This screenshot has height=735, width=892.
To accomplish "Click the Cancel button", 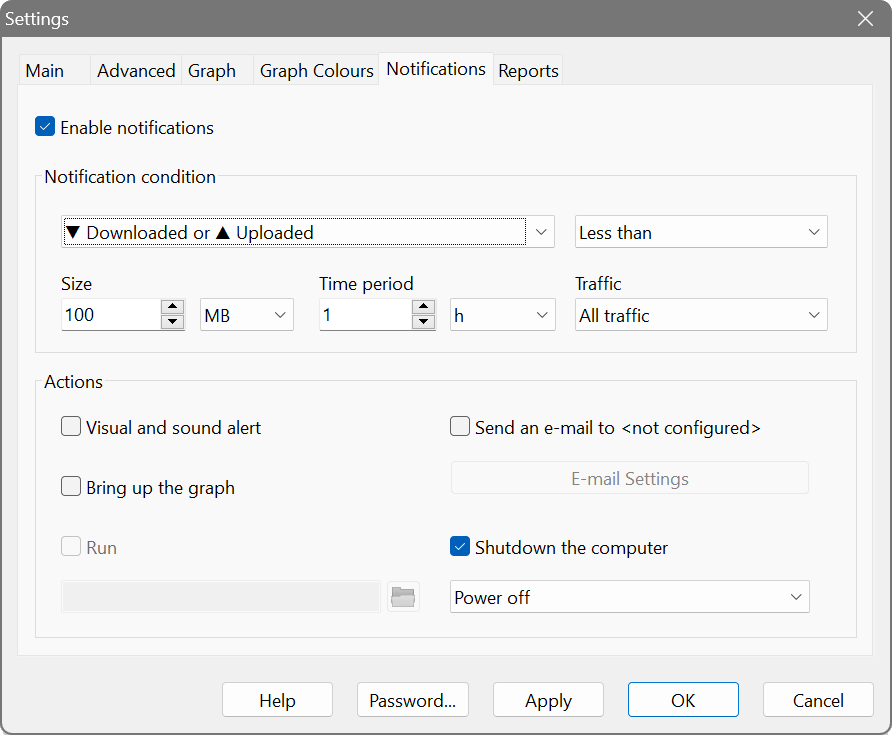I will click(x=818, y=700).
